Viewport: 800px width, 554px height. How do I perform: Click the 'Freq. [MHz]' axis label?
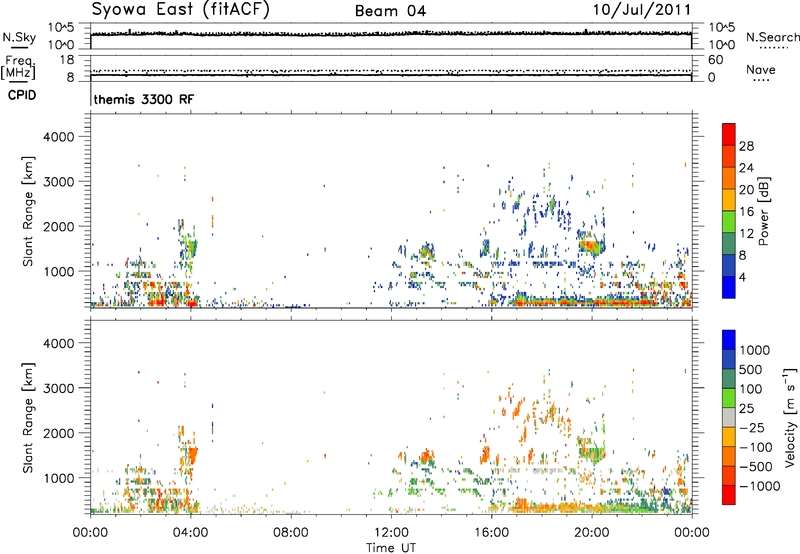[x=19, y=68]
